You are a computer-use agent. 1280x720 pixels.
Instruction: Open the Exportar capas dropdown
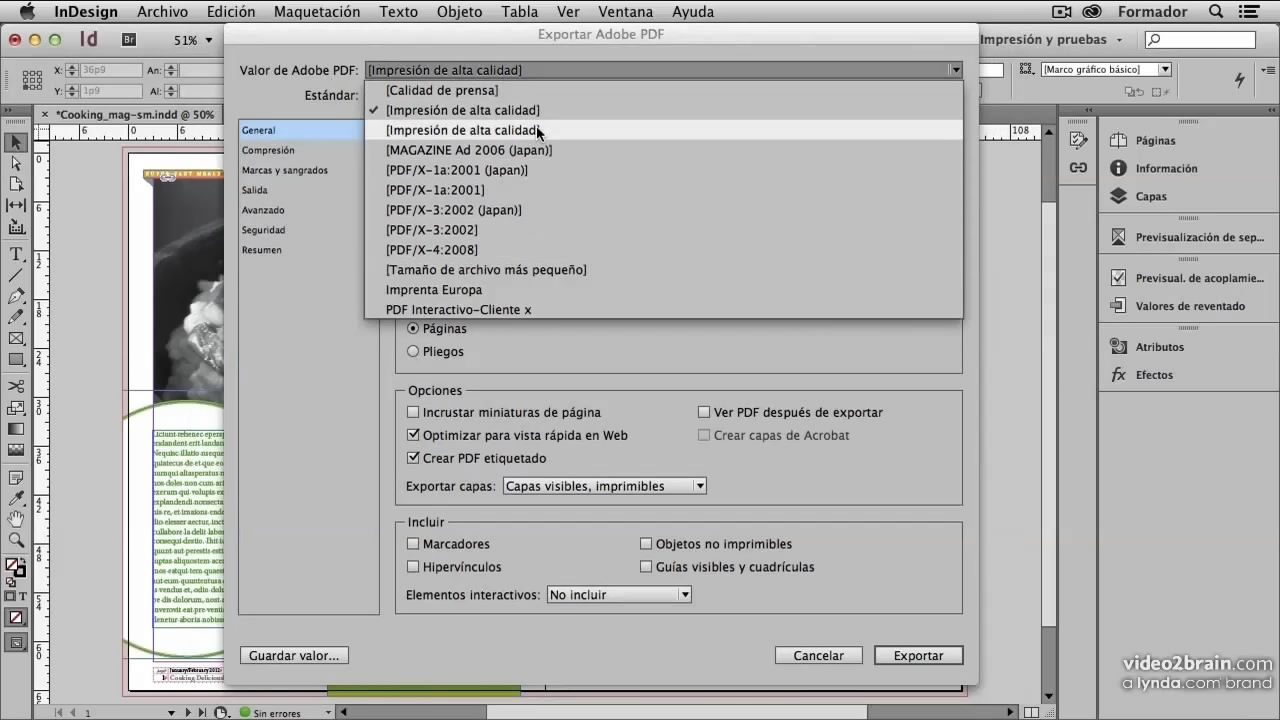[x=605, y=486]
